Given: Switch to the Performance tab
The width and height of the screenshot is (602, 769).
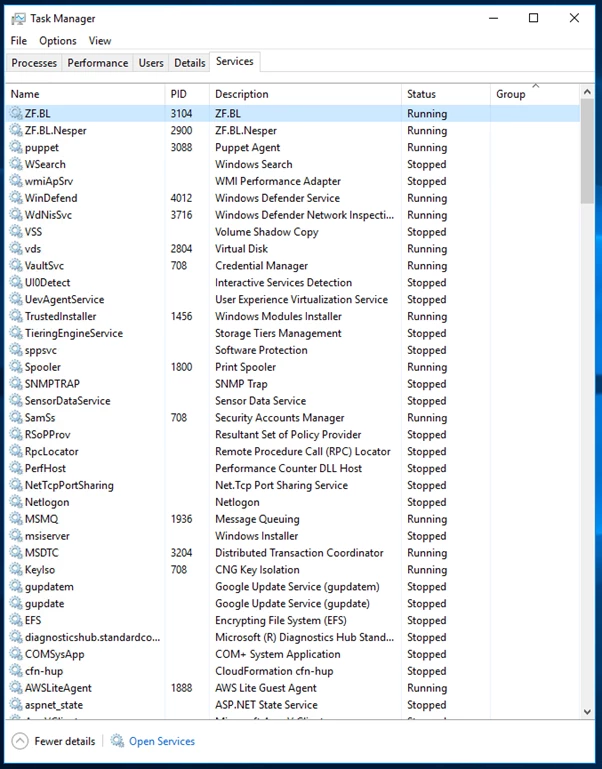Looking at the screenshot, I should pos(98,63).
